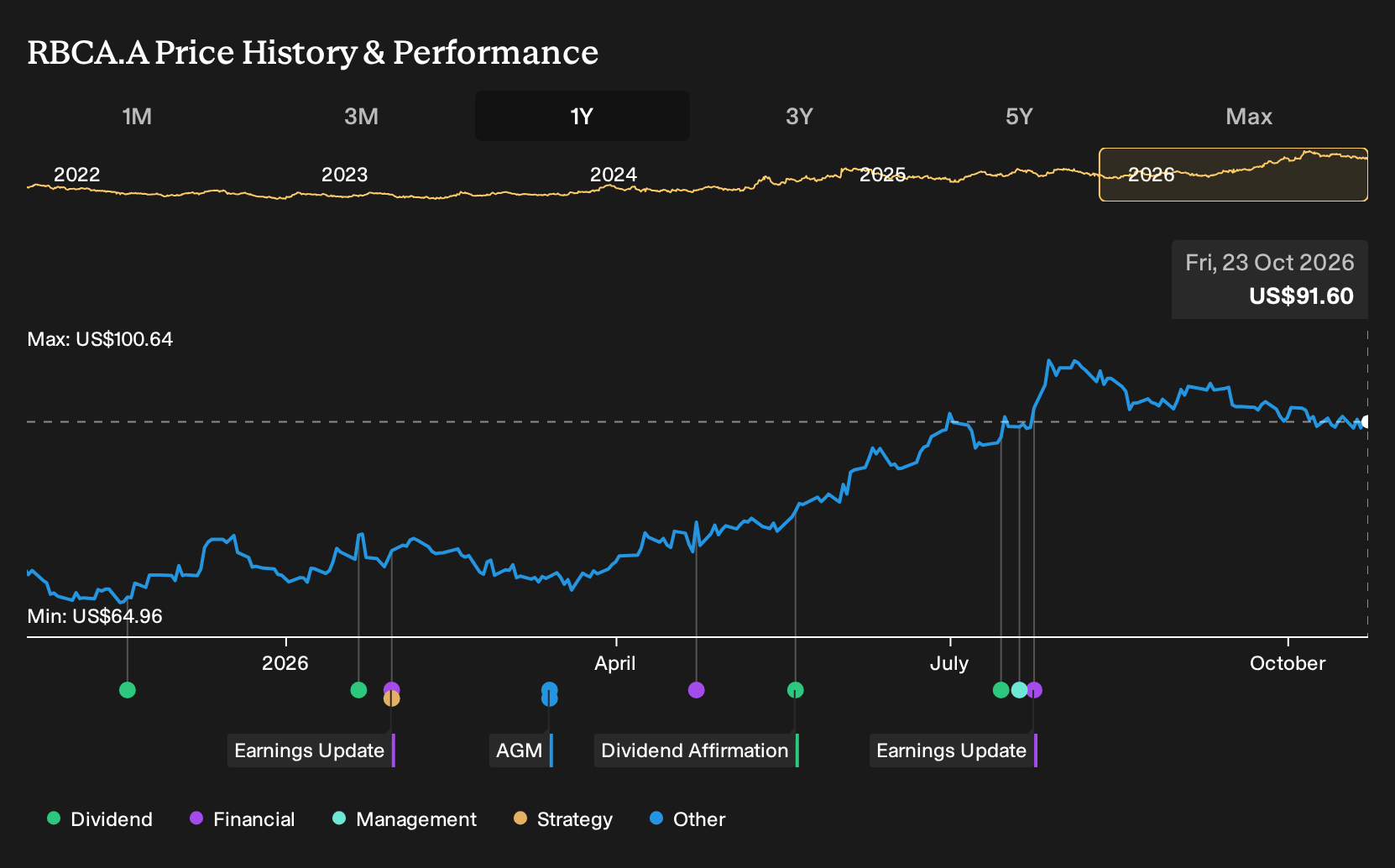The image size is (1395, 868).
Task: Open the AGM event label
Action: coord(521,750)
